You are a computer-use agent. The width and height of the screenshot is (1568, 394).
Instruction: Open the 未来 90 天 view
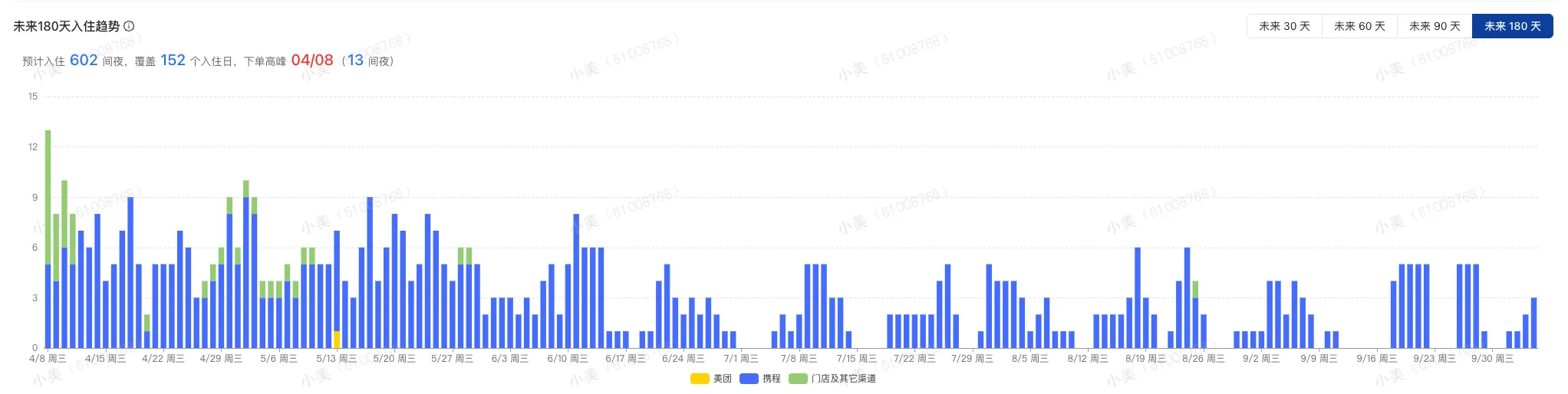[1435, 26]
